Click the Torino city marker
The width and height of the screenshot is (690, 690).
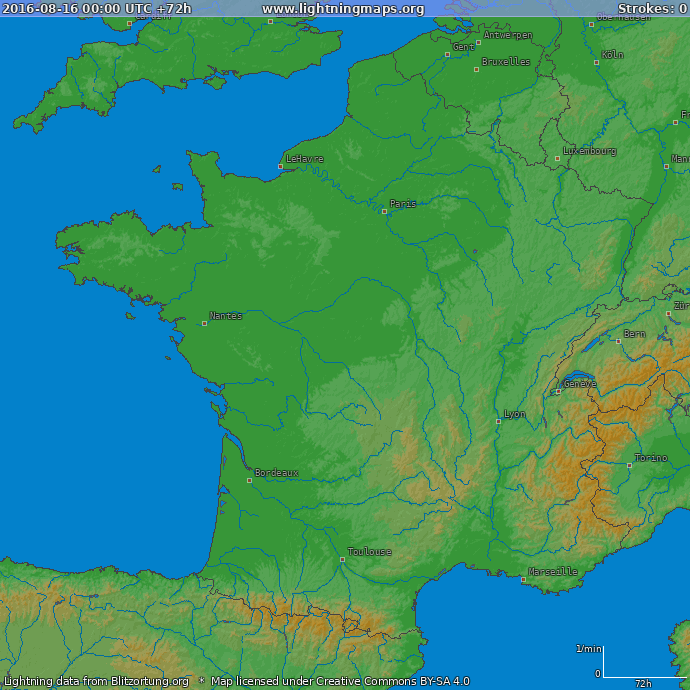pyautogui.click(x=629, y=465)
